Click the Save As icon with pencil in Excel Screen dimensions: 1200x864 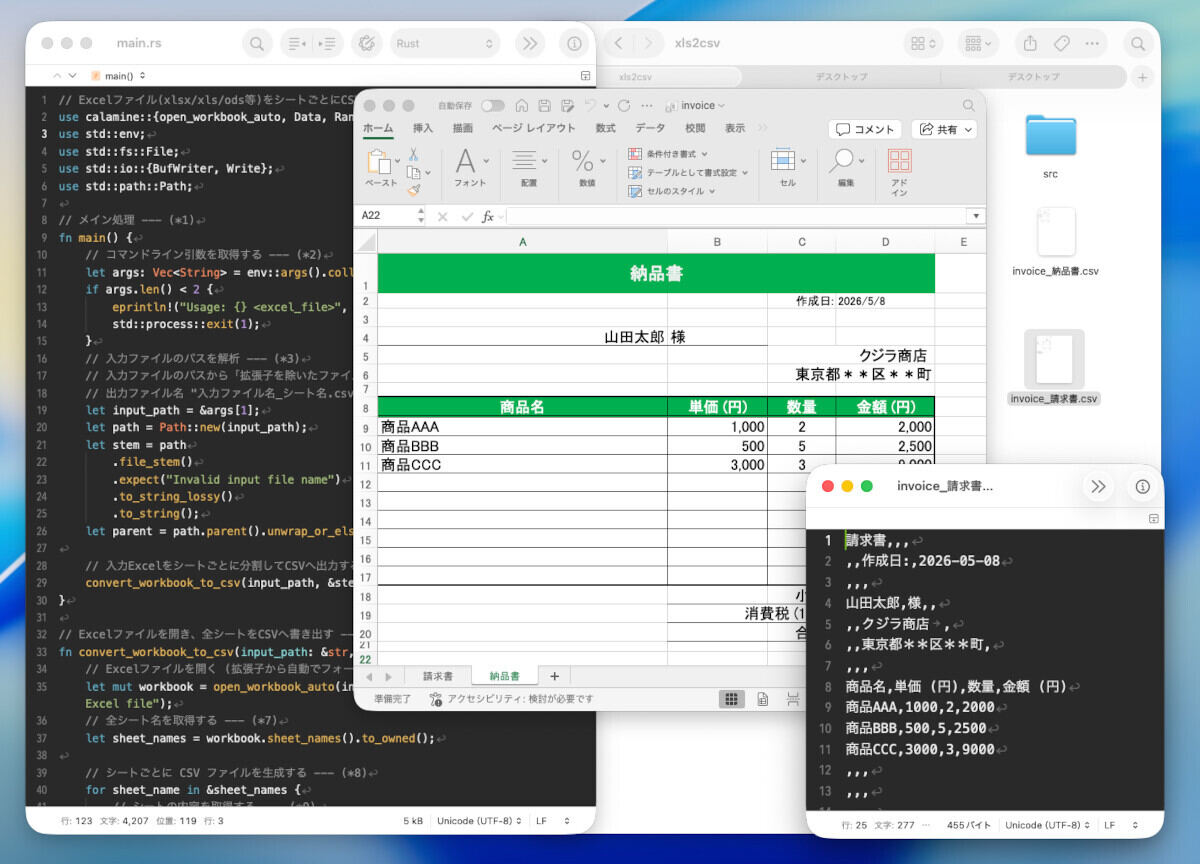(x=567, y=106)
